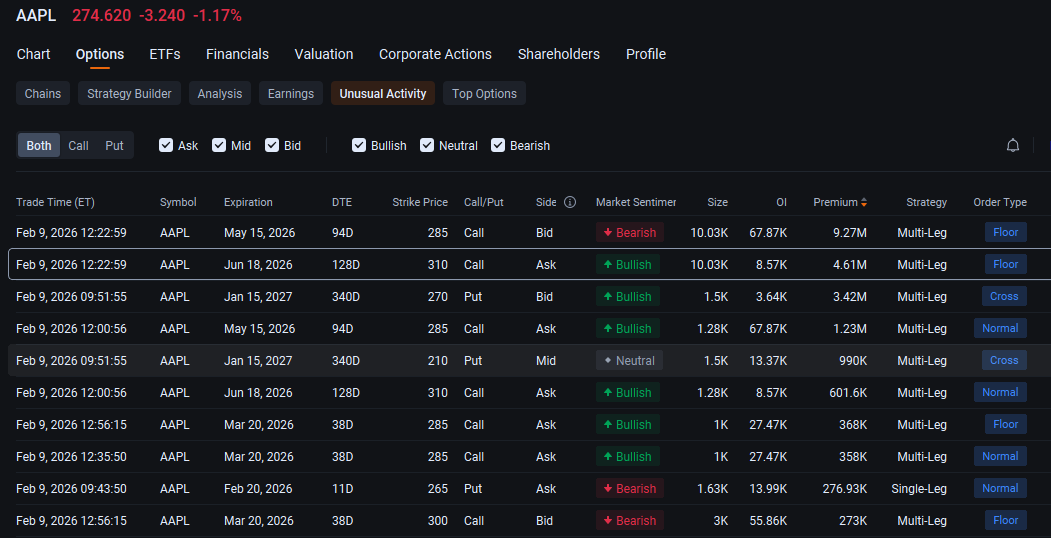Image resolution: width=1051 pixels, height=538 pixels.
Task: Click the Strike Price column header
Action: click(420, 202)
